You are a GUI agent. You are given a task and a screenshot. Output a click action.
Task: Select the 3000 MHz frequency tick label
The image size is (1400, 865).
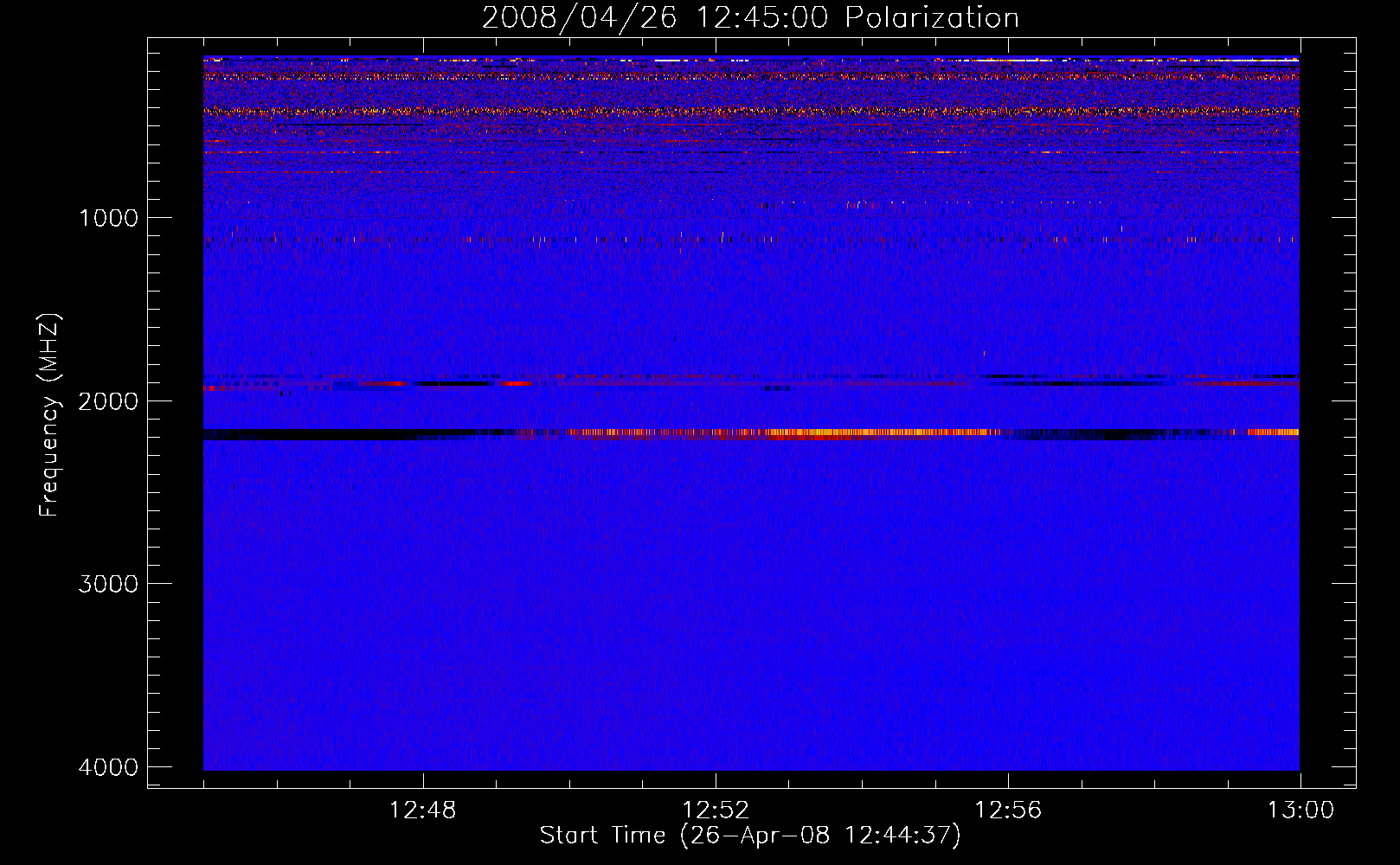coord(108,584)
